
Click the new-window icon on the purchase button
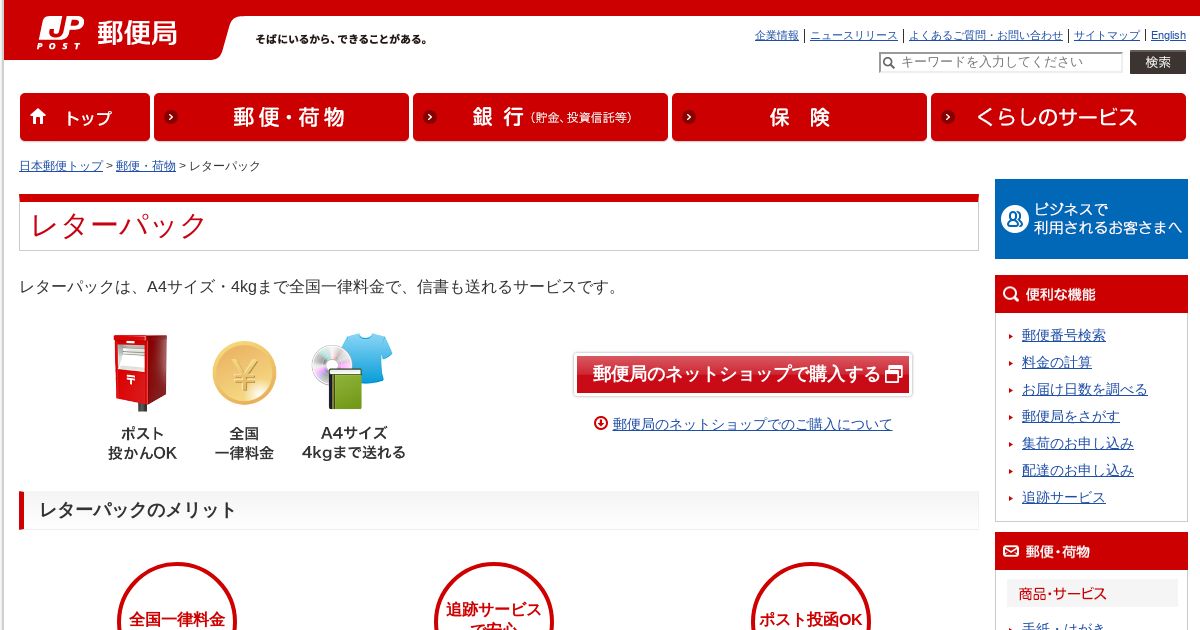coord(894,374)
